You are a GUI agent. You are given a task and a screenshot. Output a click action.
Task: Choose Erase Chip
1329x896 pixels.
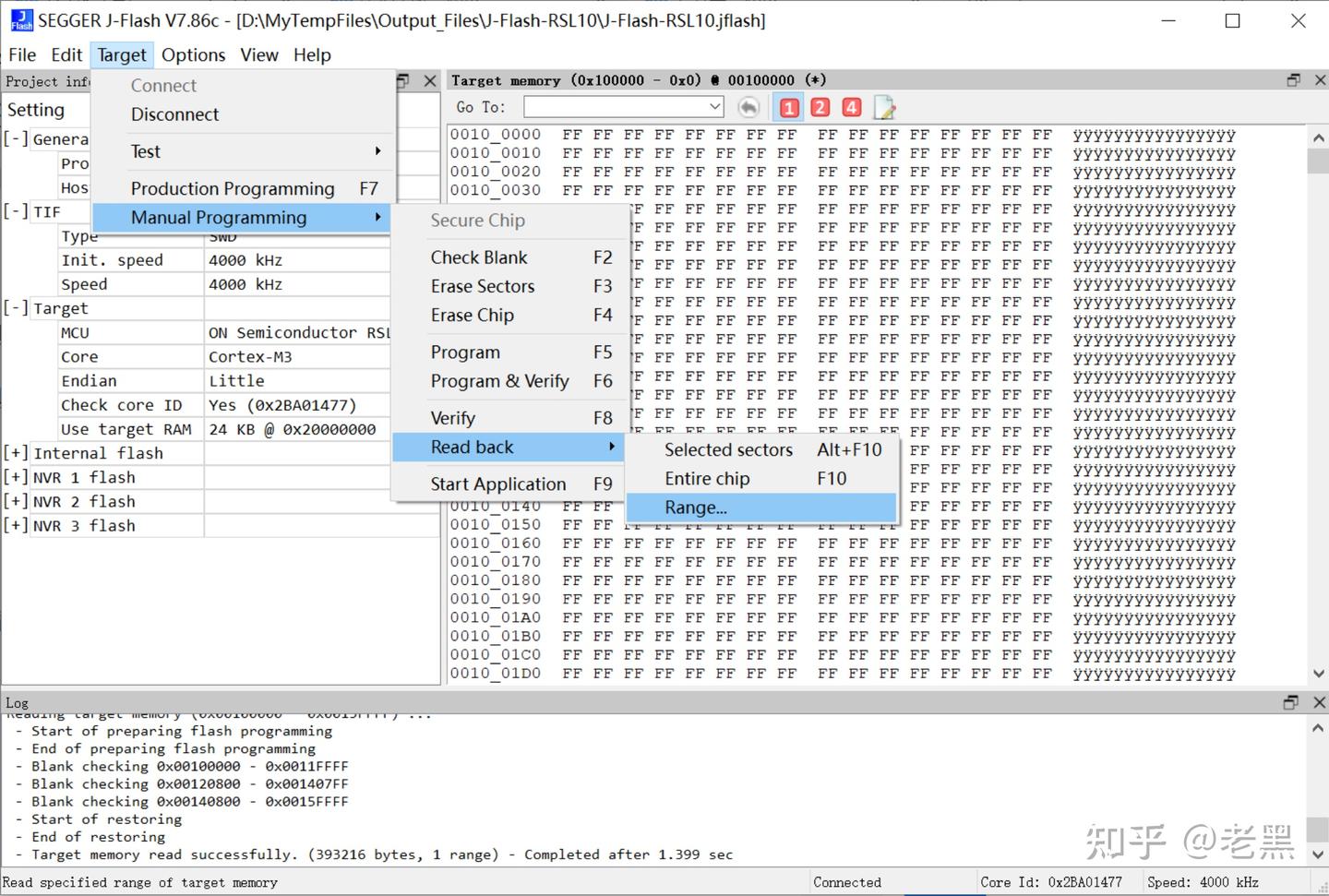(510, 315)
